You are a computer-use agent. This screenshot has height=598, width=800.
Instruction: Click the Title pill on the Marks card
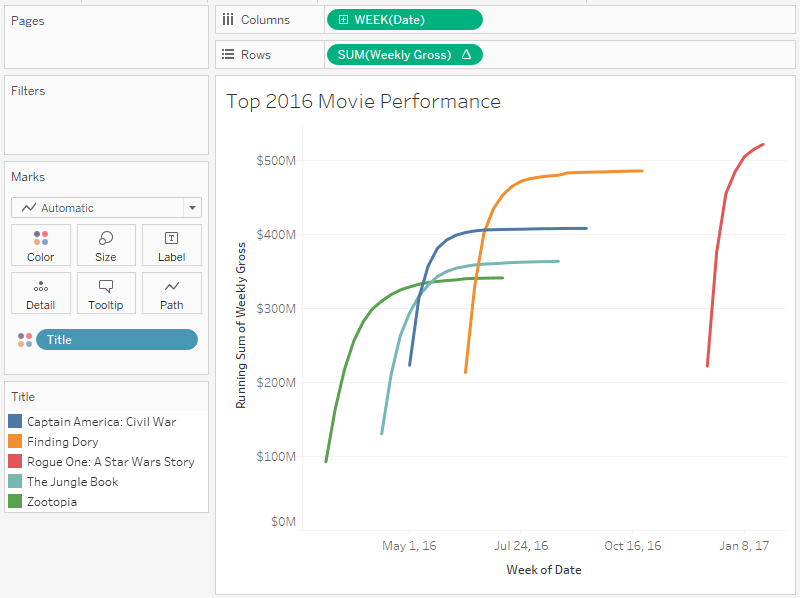click(116, 339)
